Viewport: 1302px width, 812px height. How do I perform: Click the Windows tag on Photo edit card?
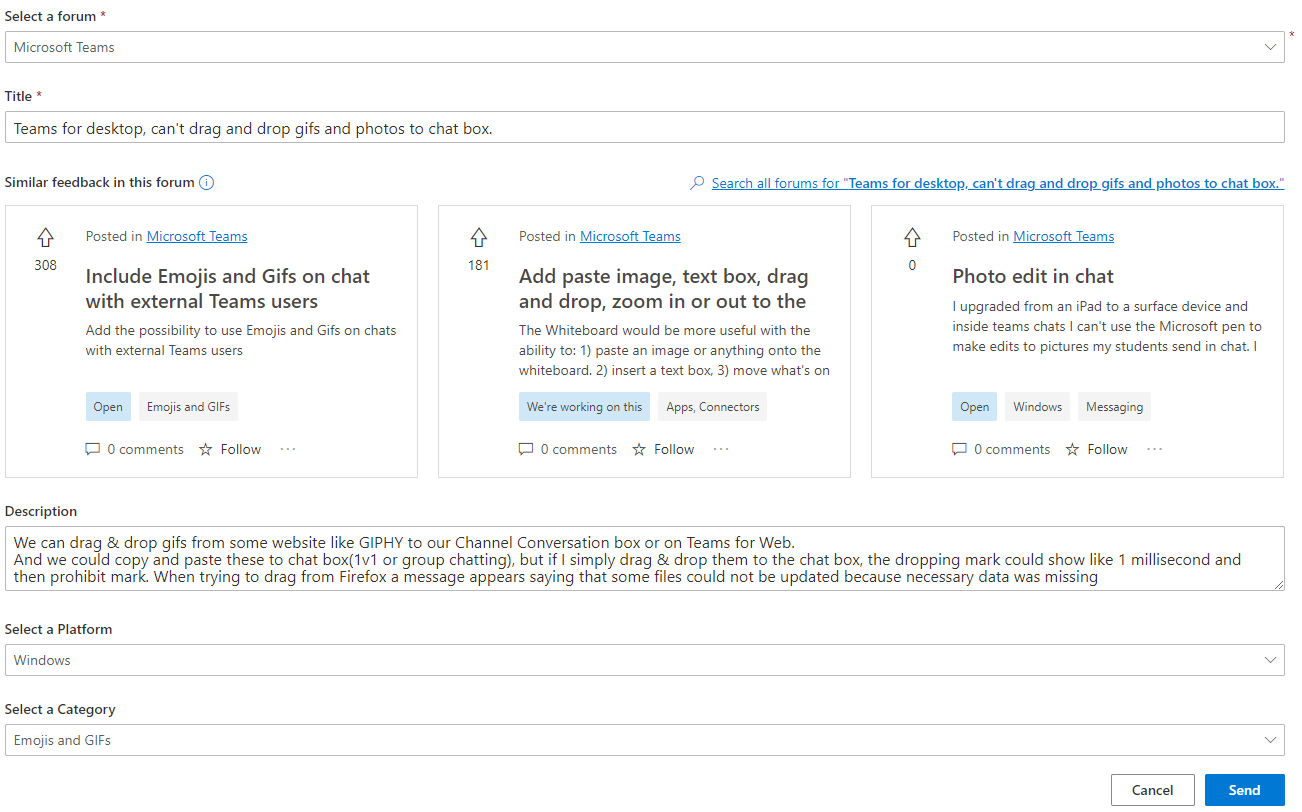[x=1038, y=406]
